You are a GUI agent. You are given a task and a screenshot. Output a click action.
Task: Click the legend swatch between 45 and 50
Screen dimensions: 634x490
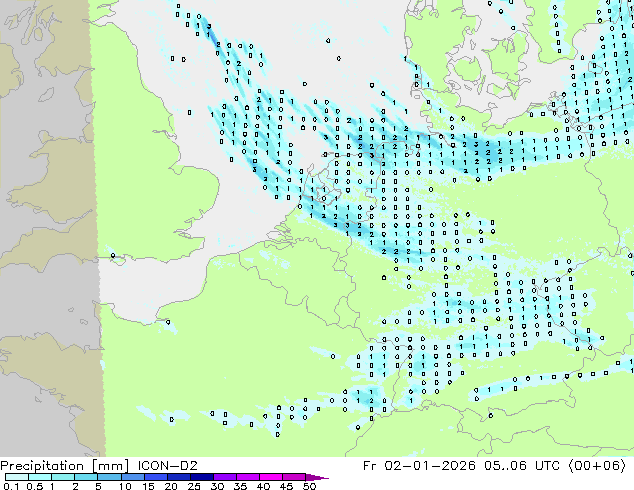click(294, 477)
